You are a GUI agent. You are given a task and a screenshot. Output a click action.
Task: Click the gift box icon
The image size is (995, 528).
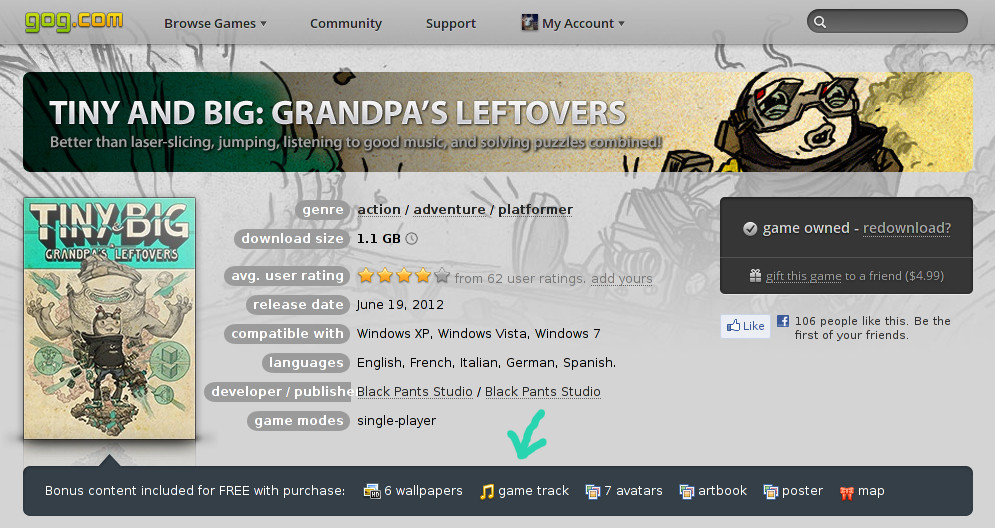pos(755,275)
